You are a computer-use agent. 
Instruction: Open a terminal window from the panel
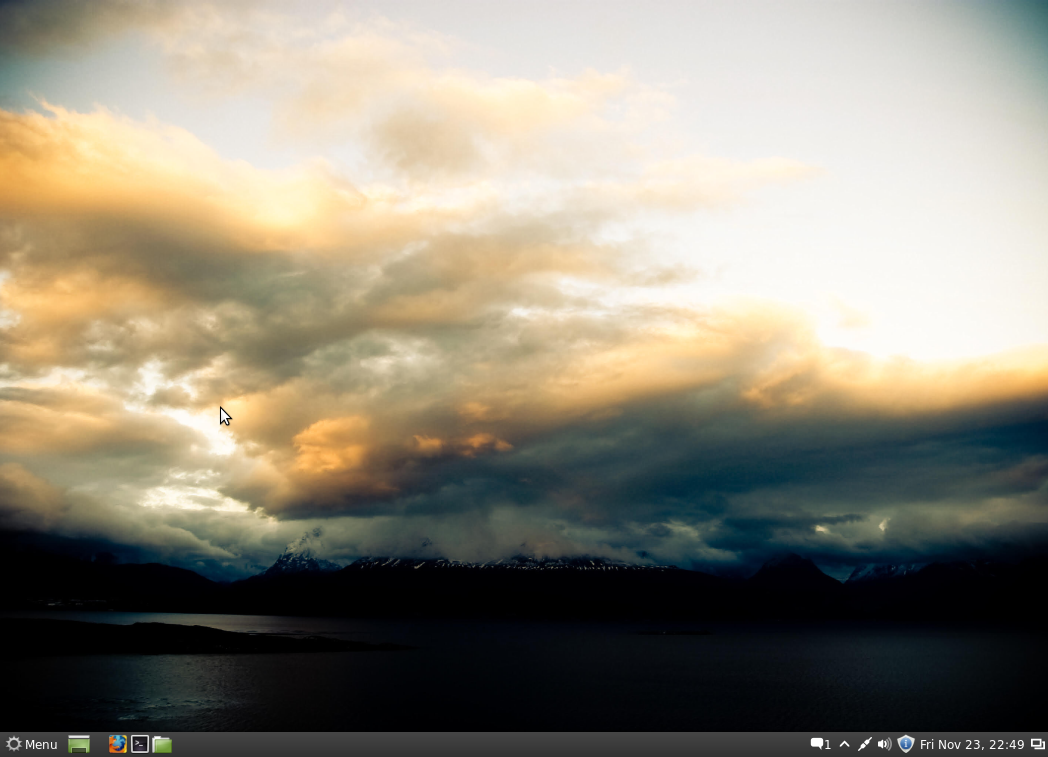click(141, 744)
